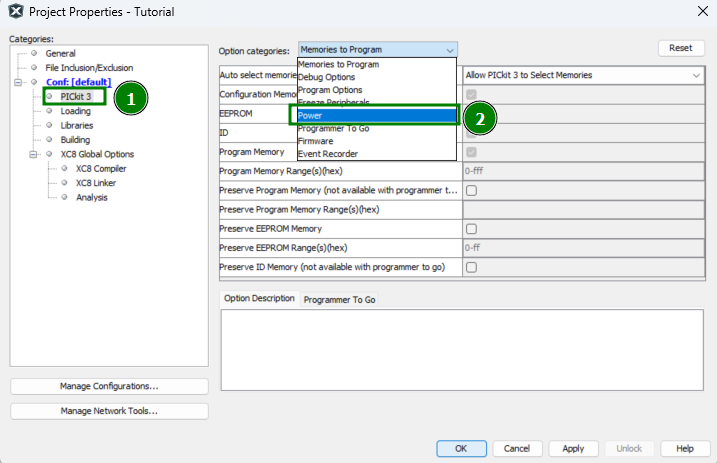717x463 pixels.
Task: Click Preserve EEPROM Range(s) field
Action: click(x=583, y=248)
